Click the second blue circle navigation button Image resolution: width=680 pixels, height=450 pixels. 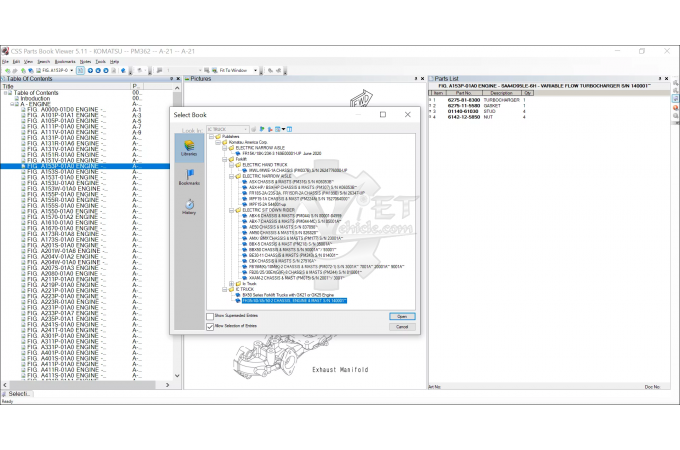tap(98, 70)
